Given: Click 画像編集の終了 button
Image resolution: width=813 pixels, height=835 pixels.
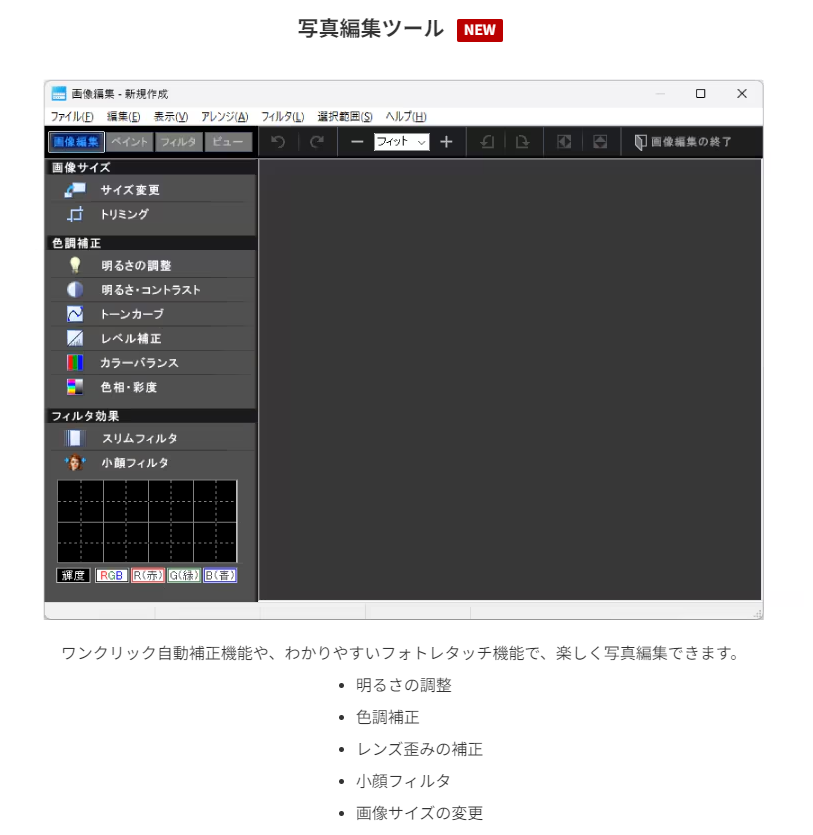Looking at the screenshot, I should pyautogui.click(x=683, y=142).
